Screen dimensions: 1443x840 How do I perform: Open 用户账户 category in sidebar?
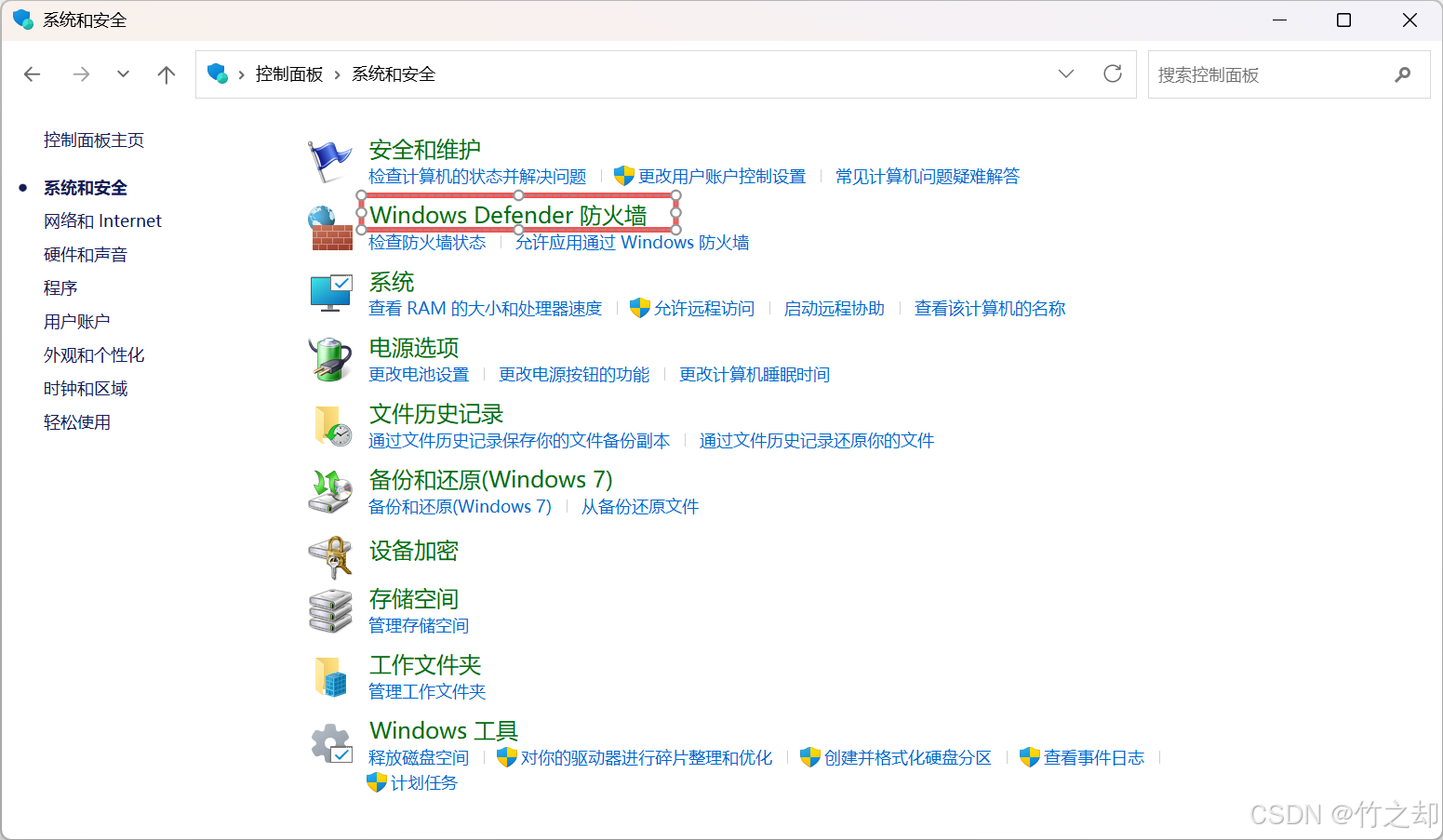77,322
